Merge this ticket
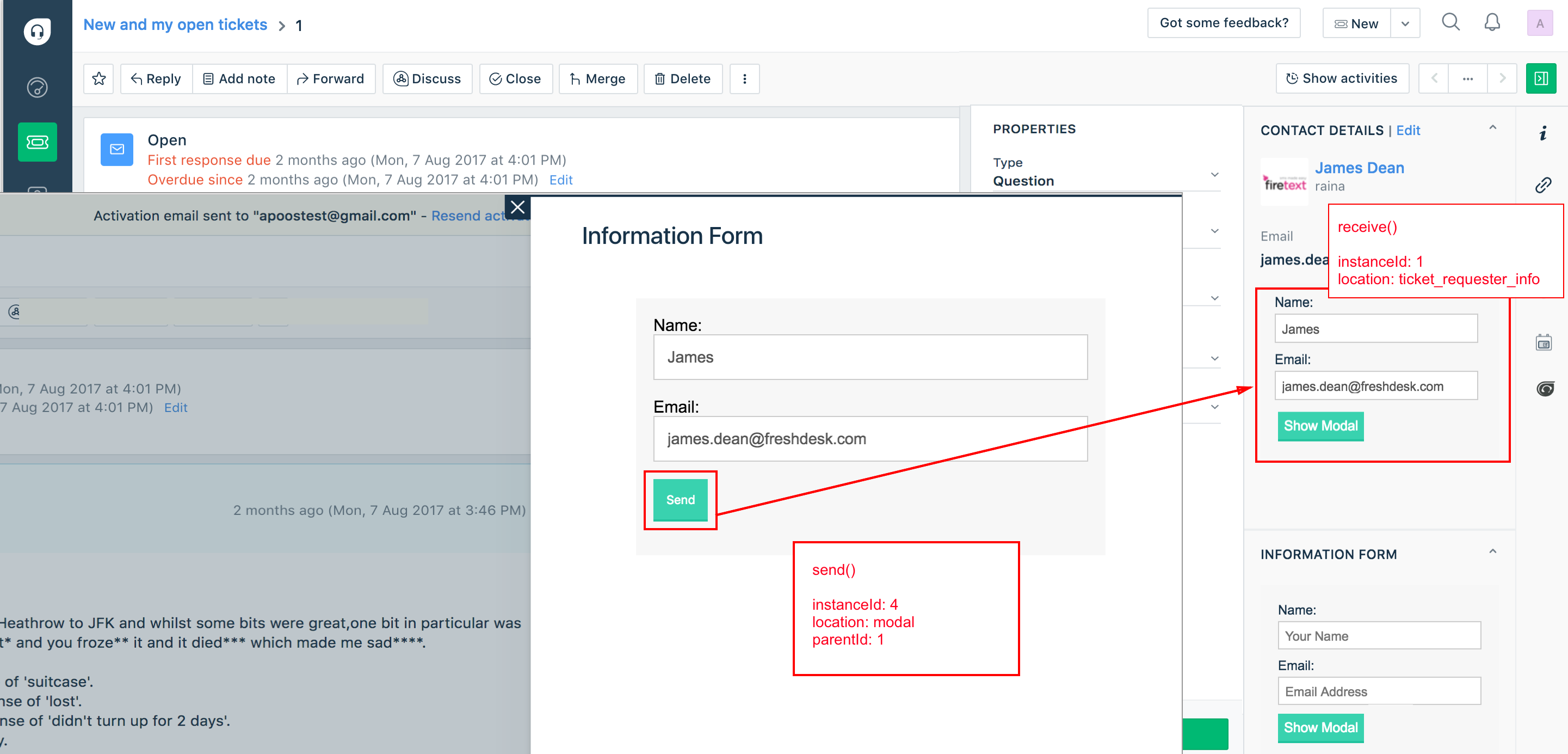 tap(598, 78)
